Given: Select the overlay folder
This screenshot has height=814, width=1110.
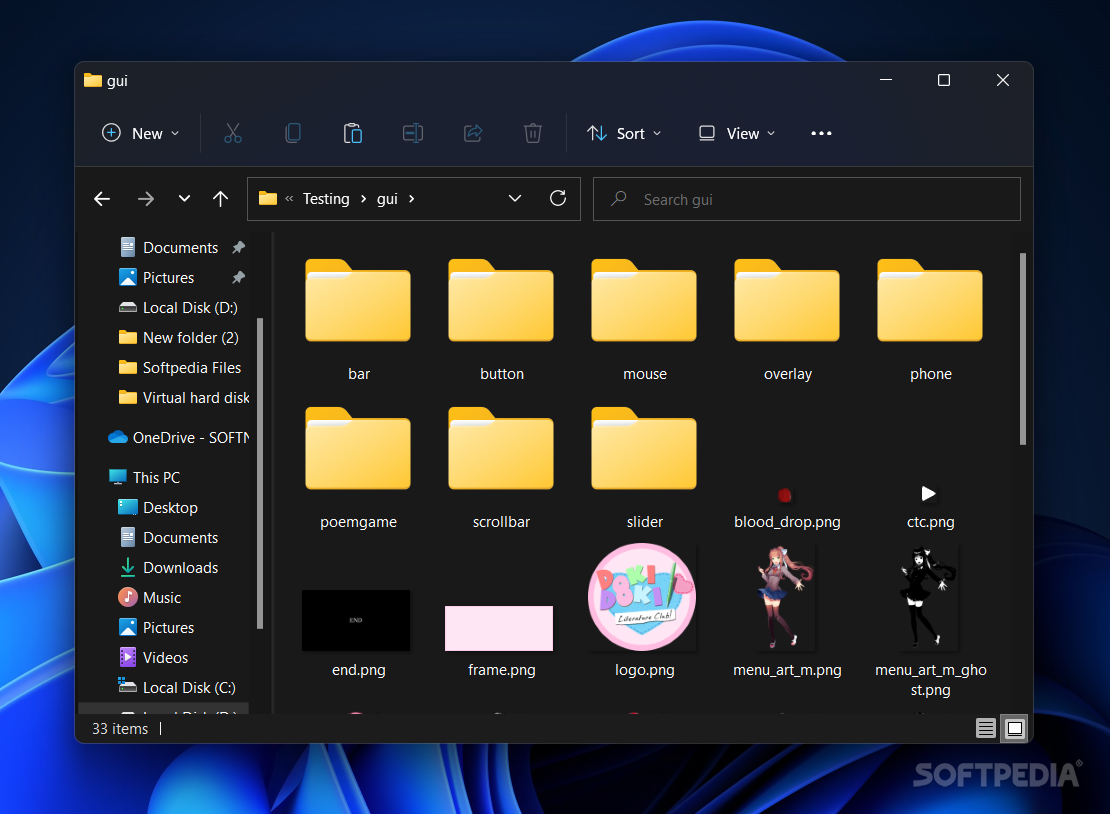Looking at the screenshot, I should [x=787, y=321].
